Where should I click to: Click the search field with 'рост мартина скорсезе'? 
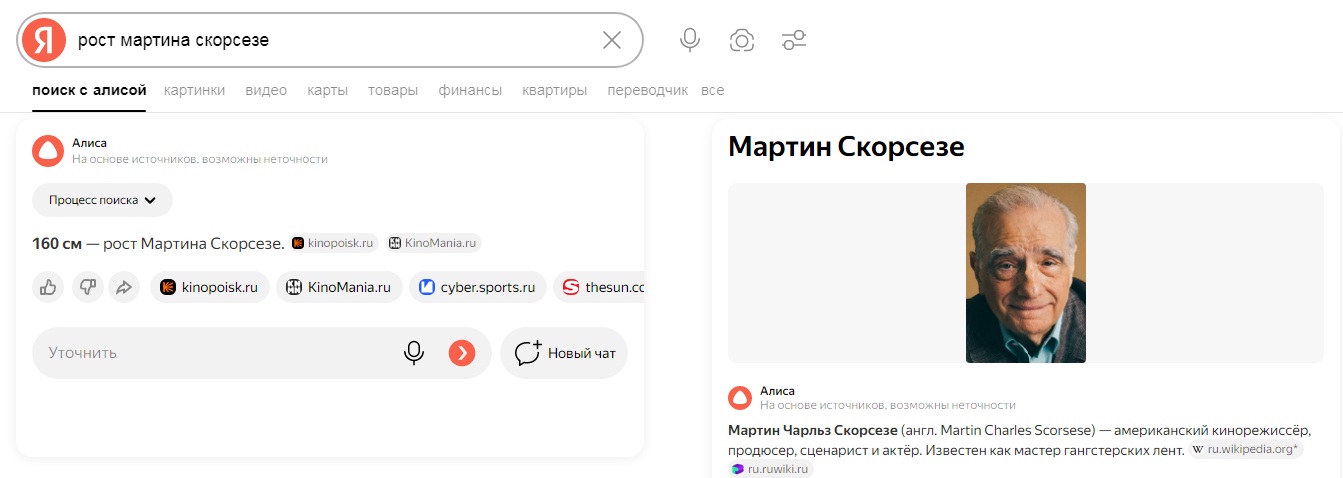coord(330,40)
